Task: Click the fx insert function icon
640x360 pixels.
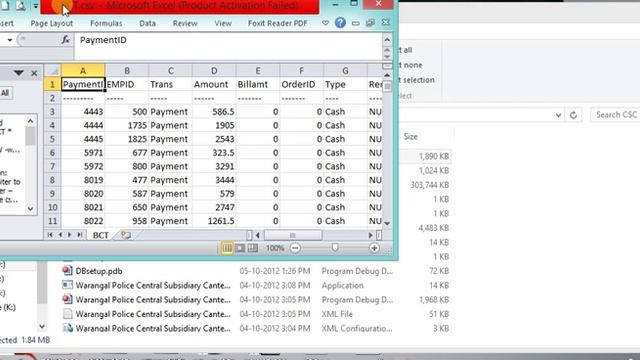Action: point(65,40)
